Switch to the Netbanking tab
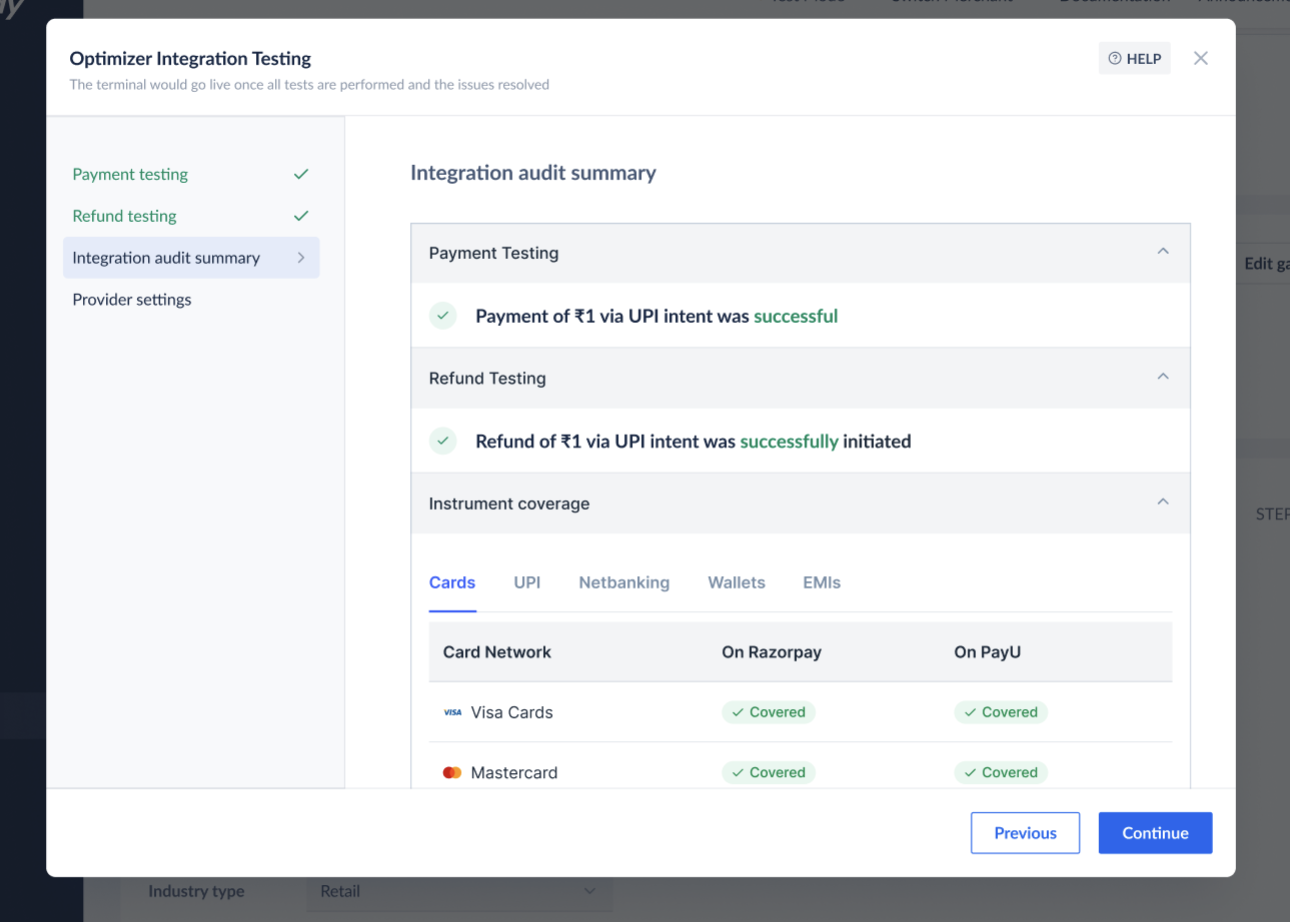This screenshot has width=1290, height=922. tap(624, 582)
